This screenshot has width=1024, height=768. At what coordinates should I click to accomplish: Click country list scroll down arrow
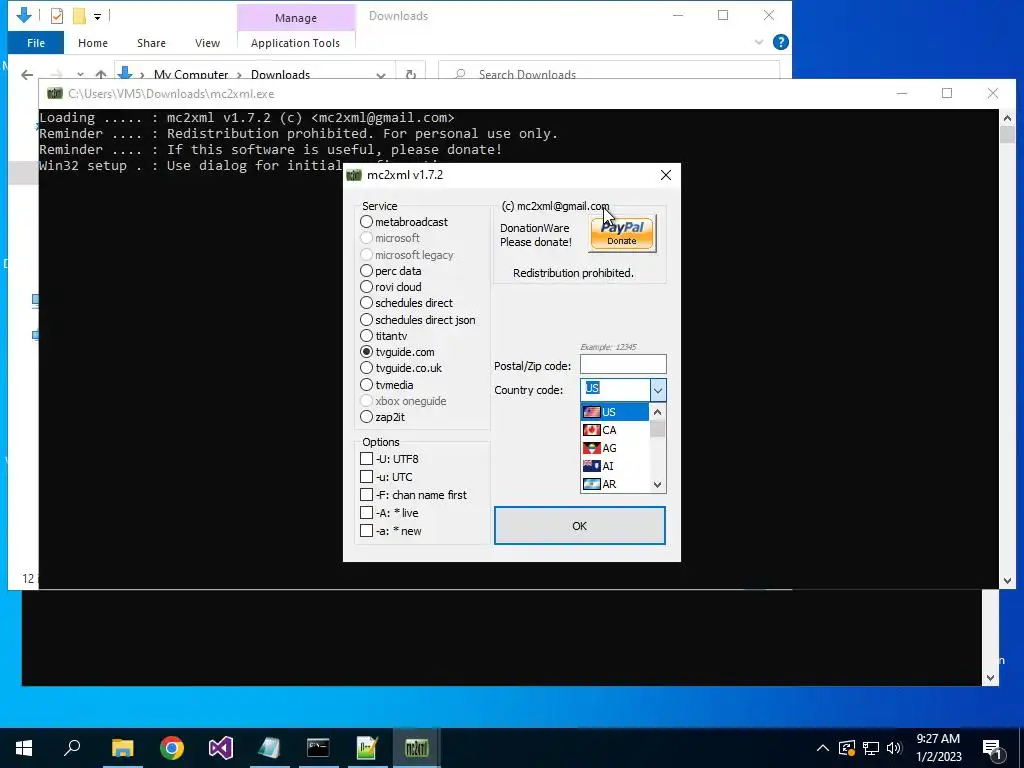(x=658, y=485)
